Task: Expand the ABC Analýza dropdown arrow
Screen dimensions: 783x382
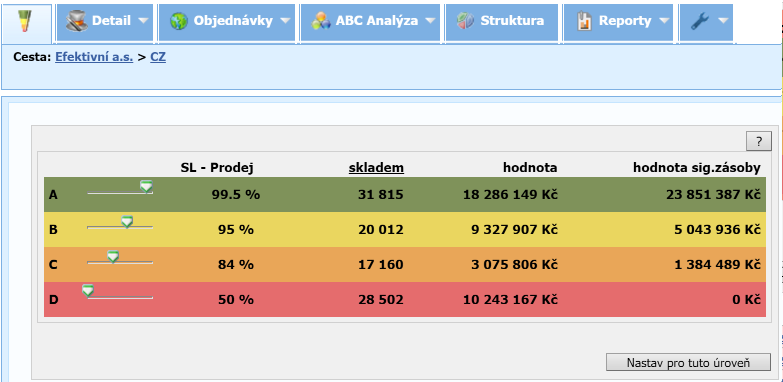Action: tap(430, 21)
